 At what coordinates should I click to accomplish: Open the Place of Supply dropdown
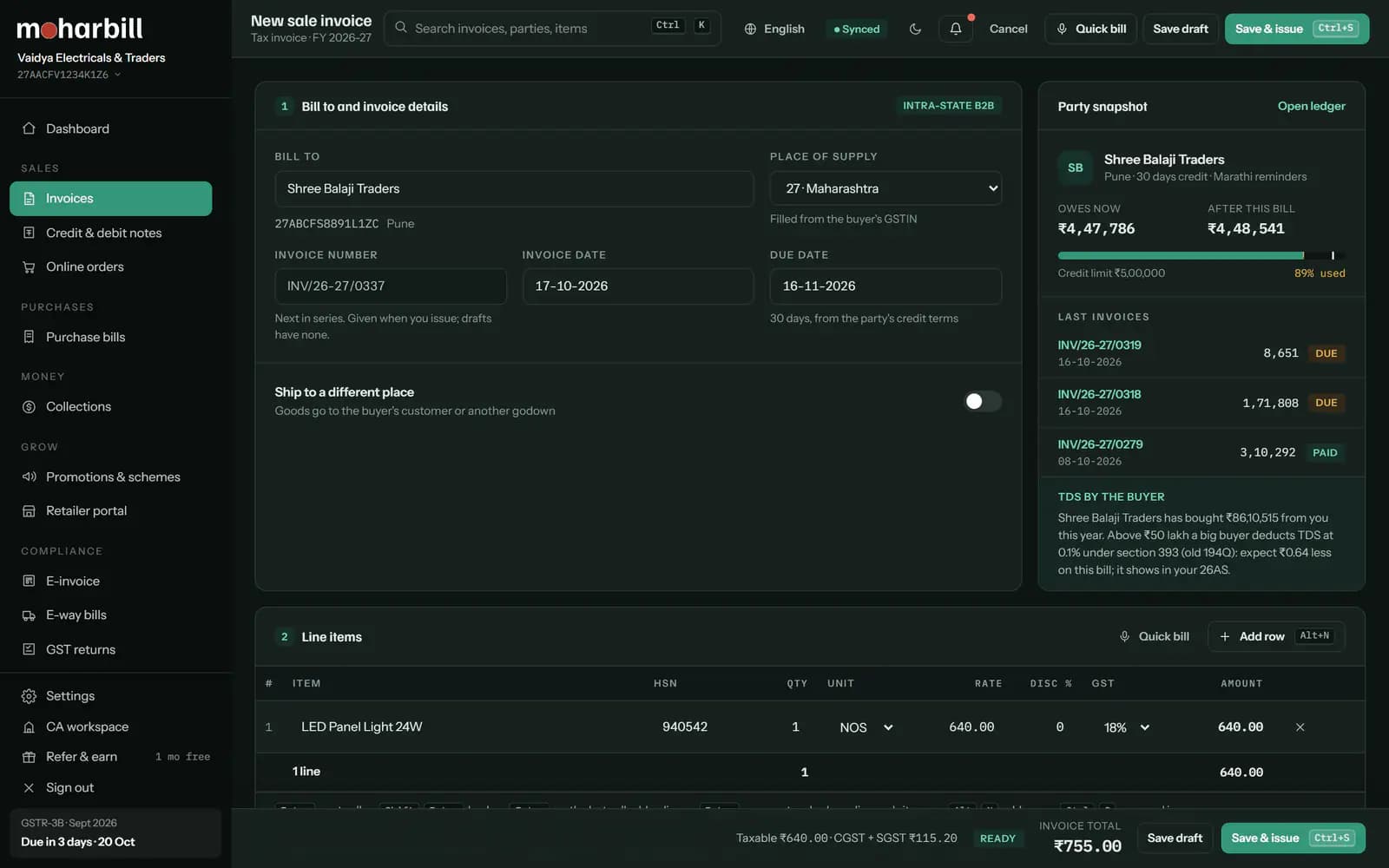coord(885,188)
